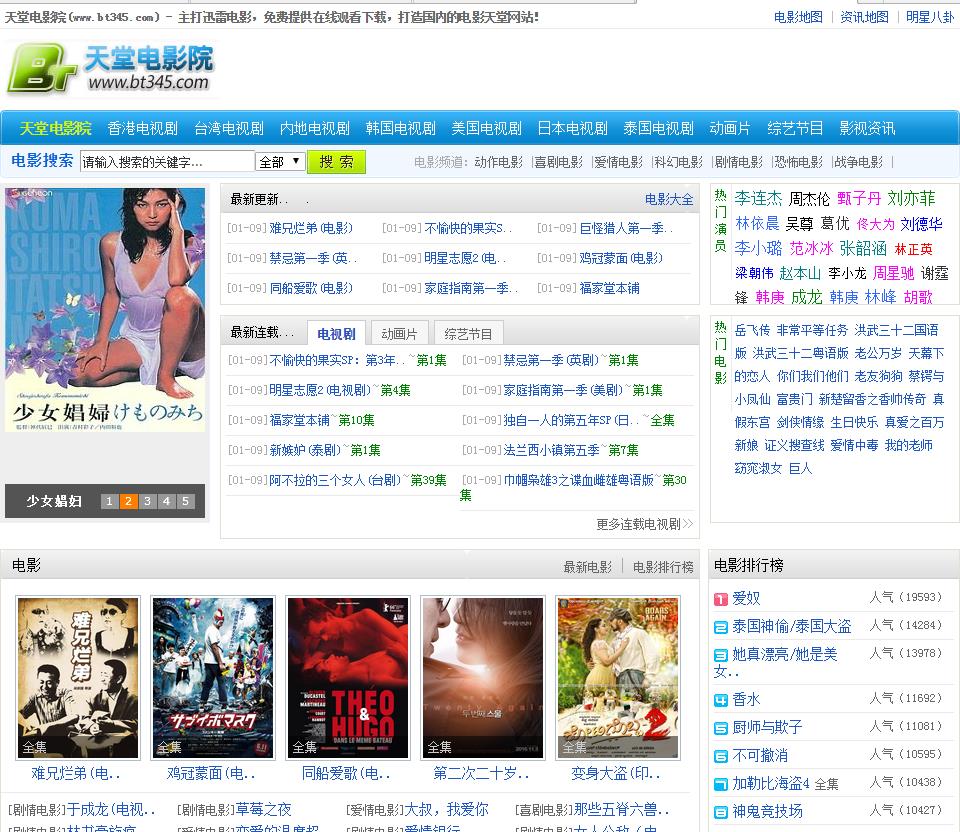Open the 电影地图 link at top

click(x=798, y=17)
